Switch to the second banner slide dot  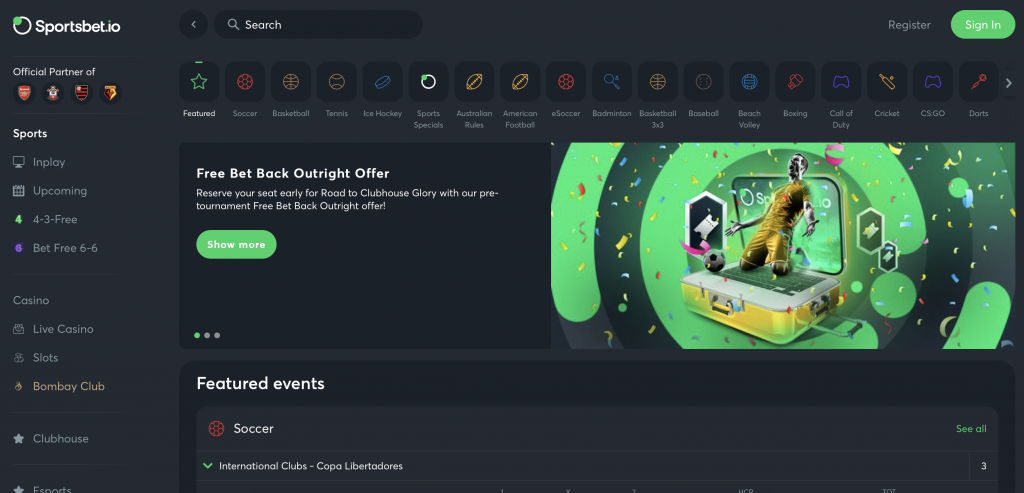click(207, 335)
